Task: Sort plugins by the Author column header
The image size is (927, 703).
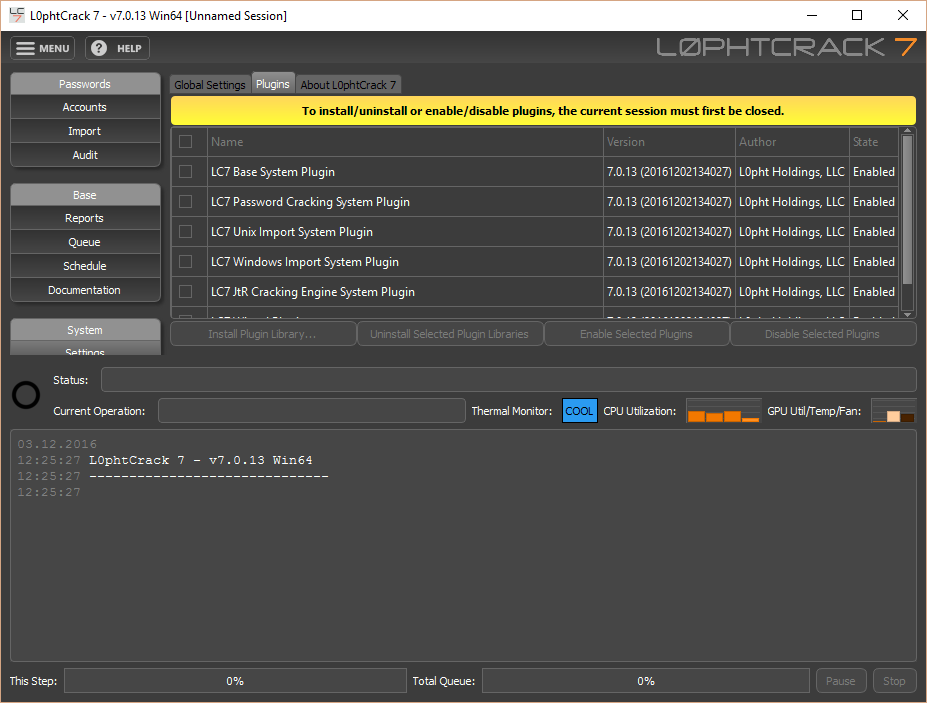Action: [x=792, y=142]
